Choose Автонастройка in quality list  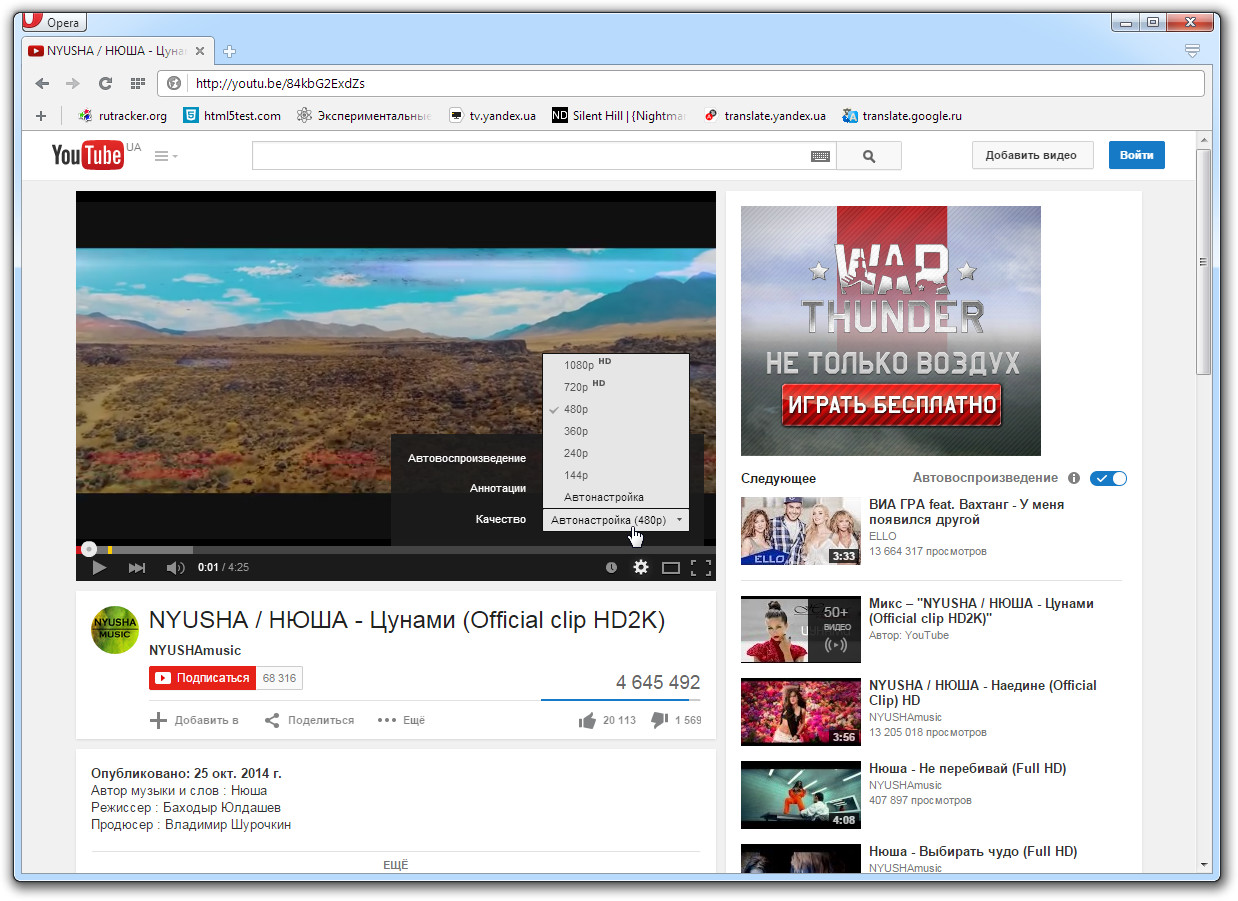(616, 497)
